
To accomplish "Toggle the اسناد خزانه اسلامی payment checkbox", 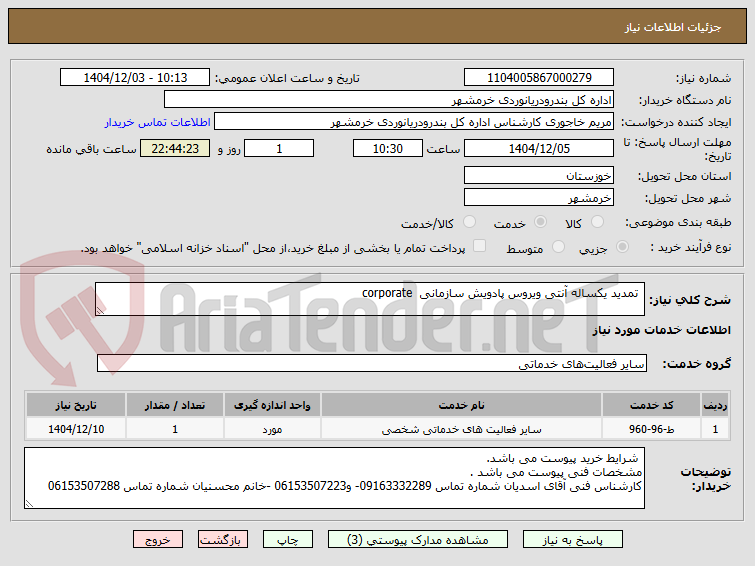I will (x=479, y=246).
